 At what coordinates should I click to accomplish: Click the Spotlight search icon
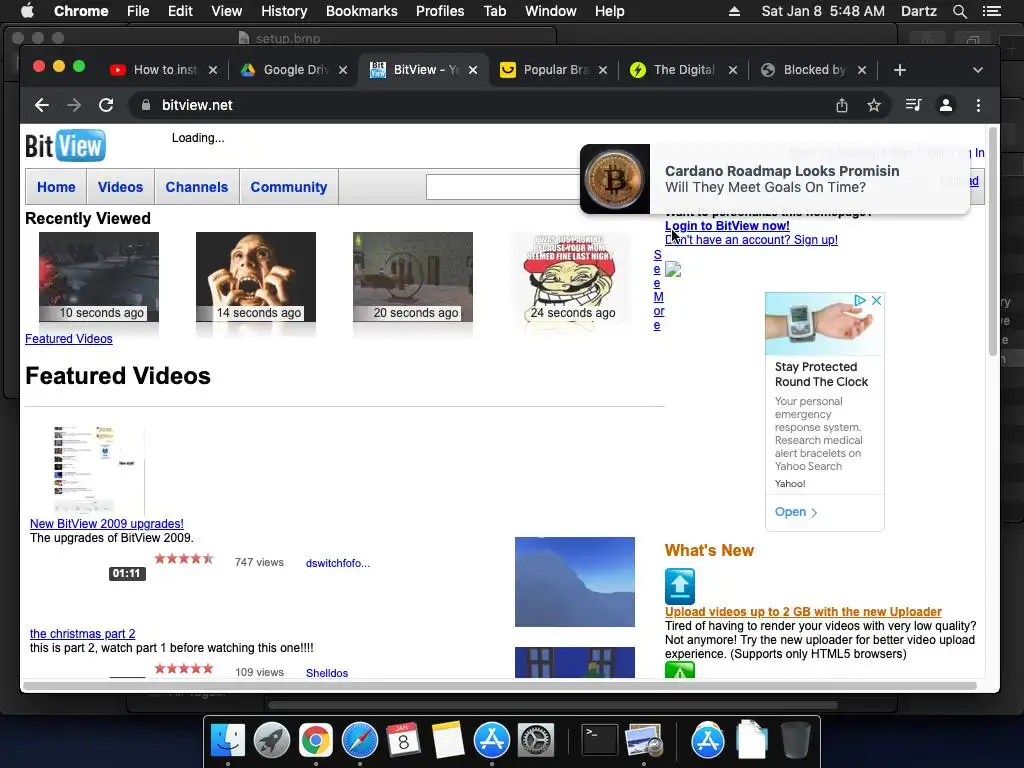click(x=959, y=11)
